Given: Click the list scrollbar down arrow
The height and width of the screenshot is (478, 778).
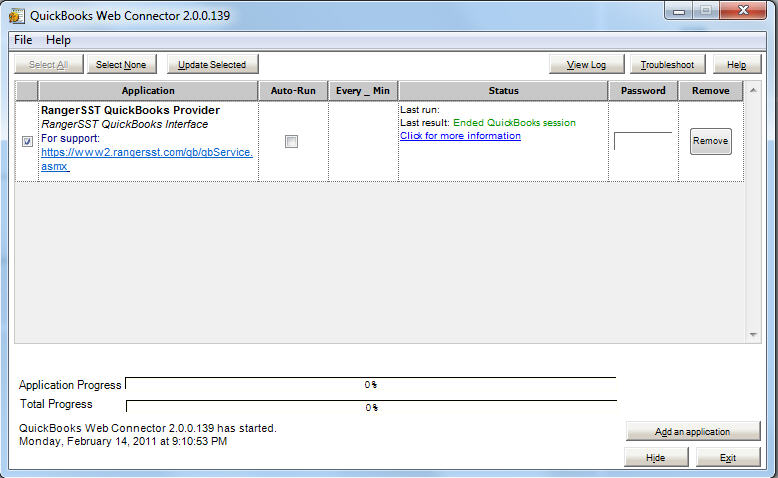Looking at the screenshot, I should pyautogui.click(x=754, y=335).
